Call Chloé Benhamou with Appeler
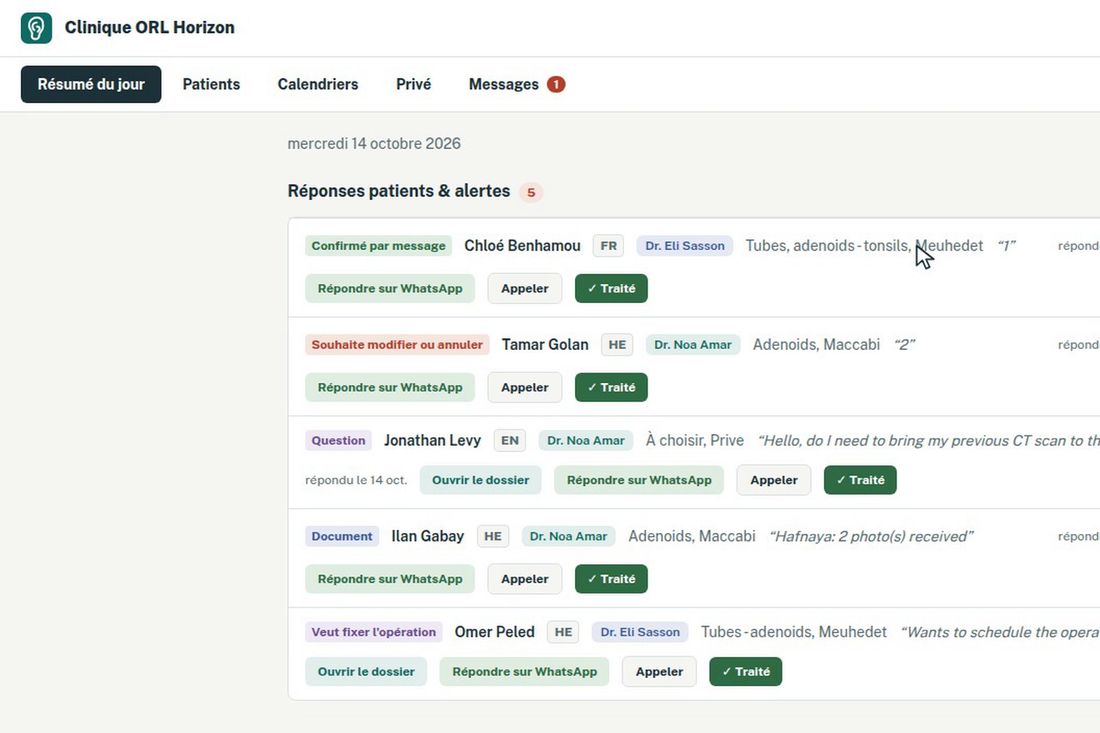1100x733 pixels. point(525,288)
